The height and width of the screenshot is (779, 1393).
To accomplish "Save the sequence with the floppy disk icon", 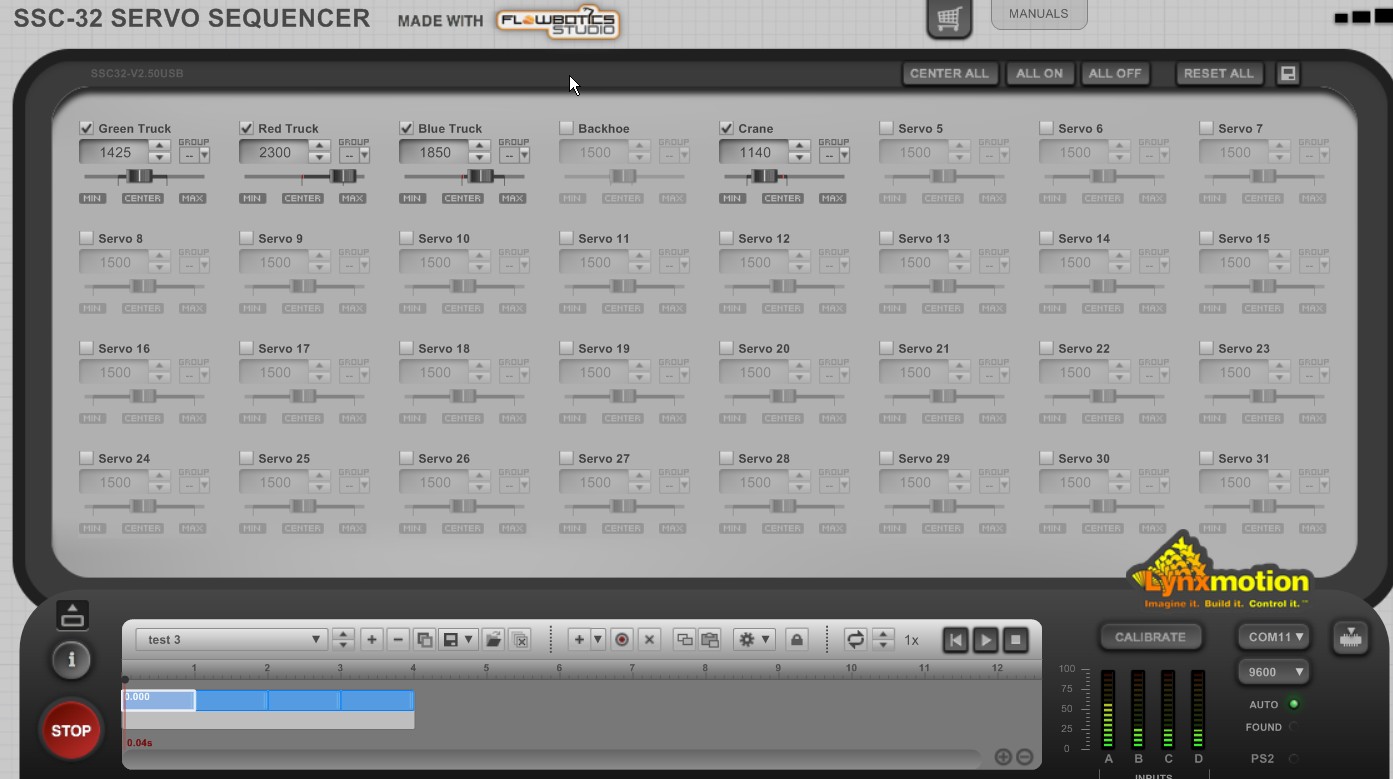I will click(451, 639).
